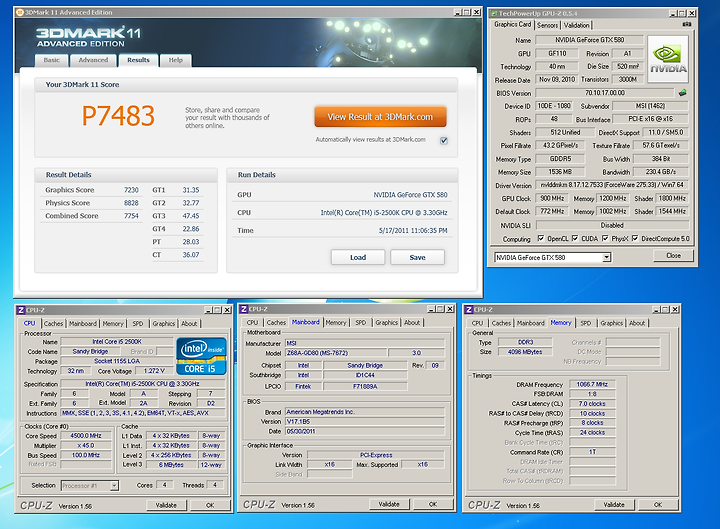Click the 3DMark 11 title bar icon

point(20,12)
